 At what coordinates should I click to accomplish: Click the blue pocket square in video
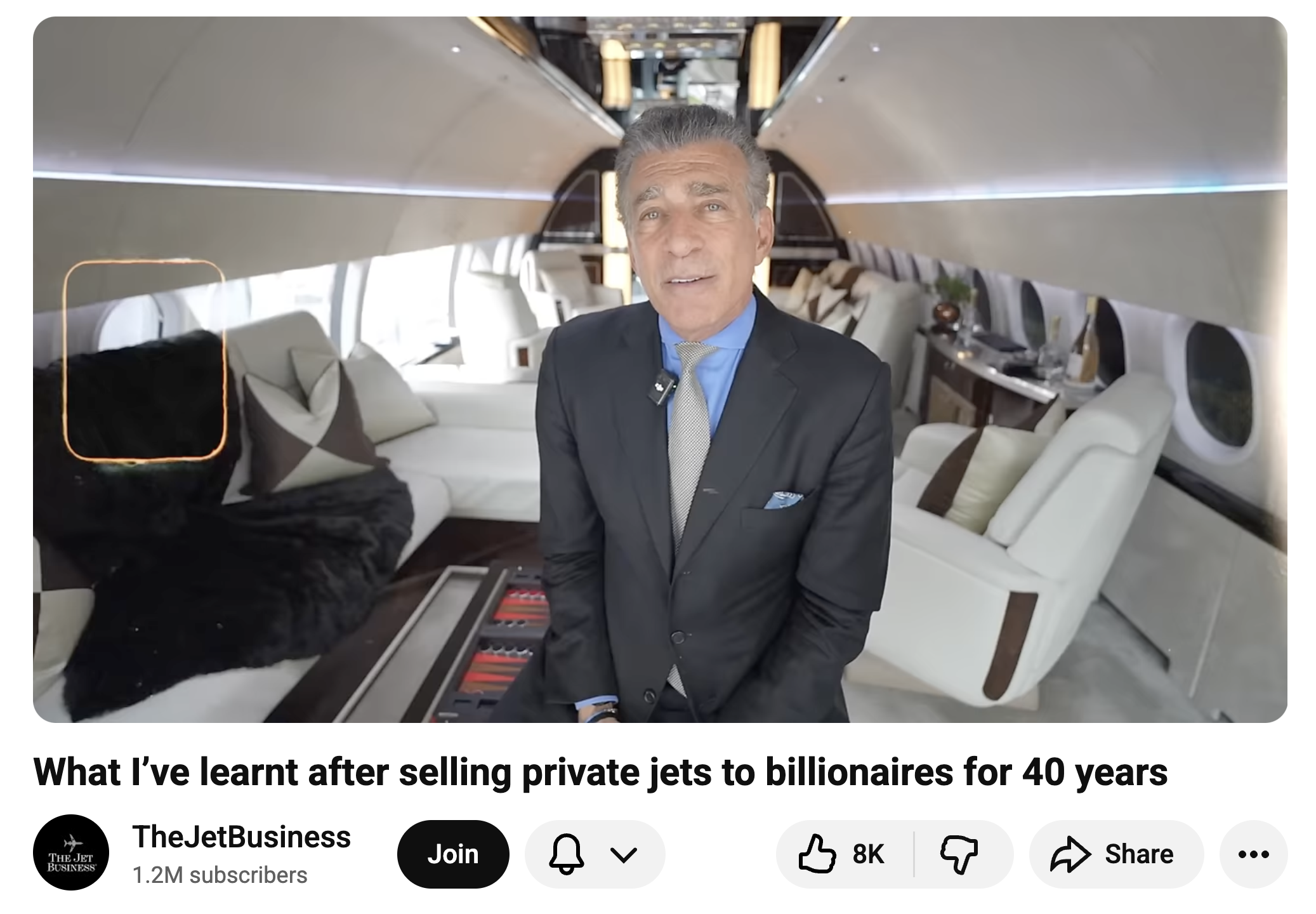[782, 500]
